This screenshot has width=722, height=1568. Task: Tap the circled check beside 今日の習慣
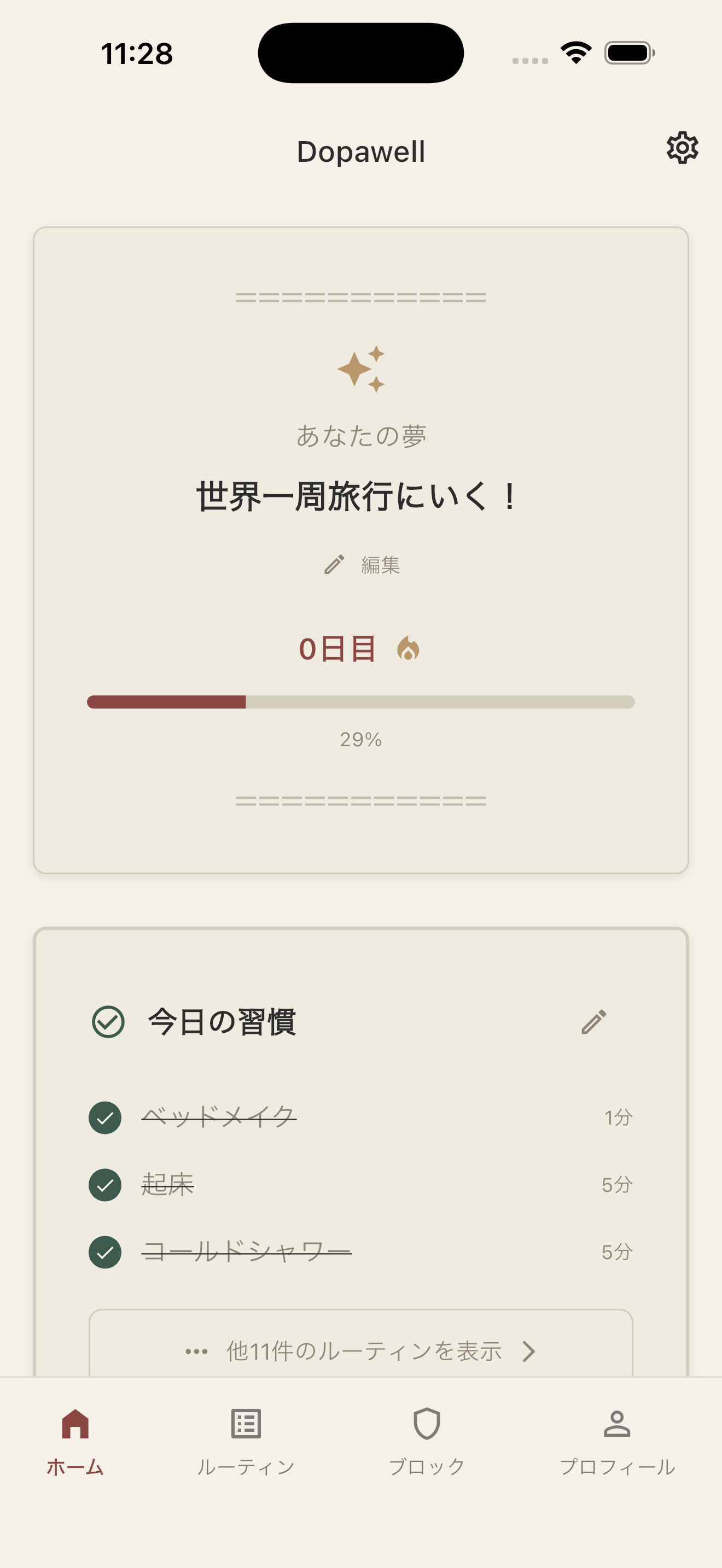(108, 1022)
